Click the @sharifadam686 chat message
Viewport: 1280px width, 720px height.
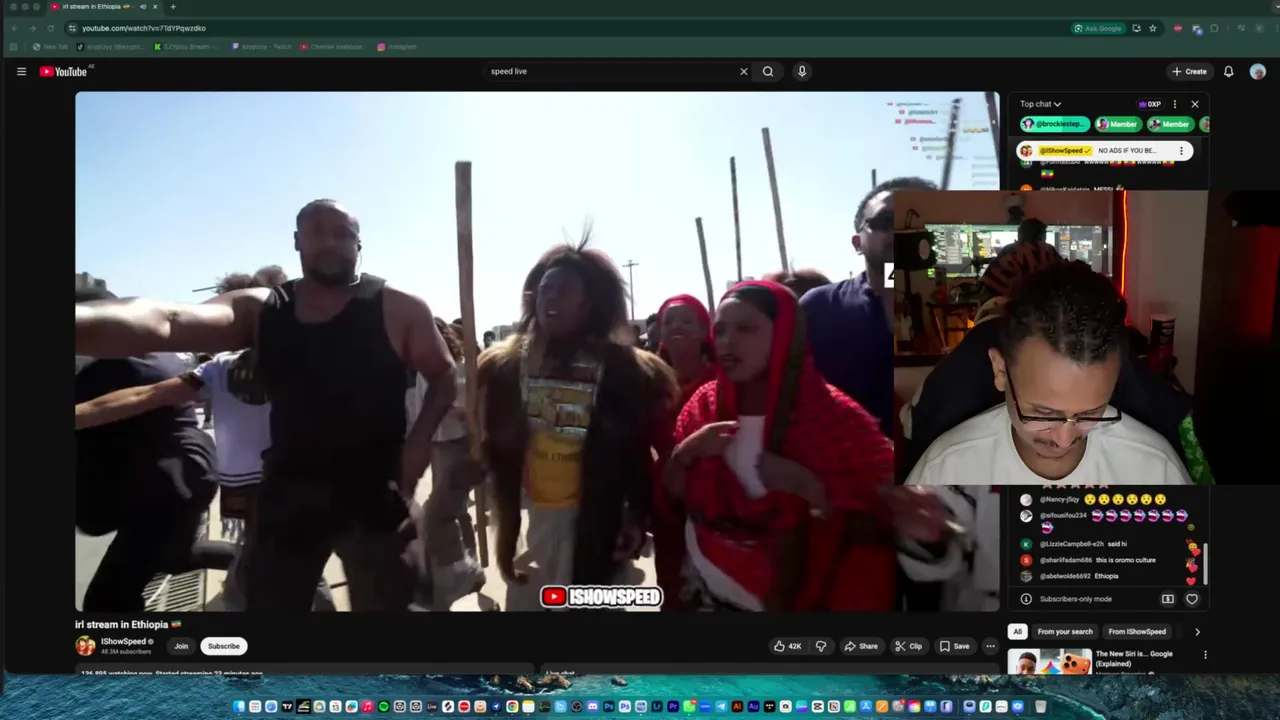1090,560
